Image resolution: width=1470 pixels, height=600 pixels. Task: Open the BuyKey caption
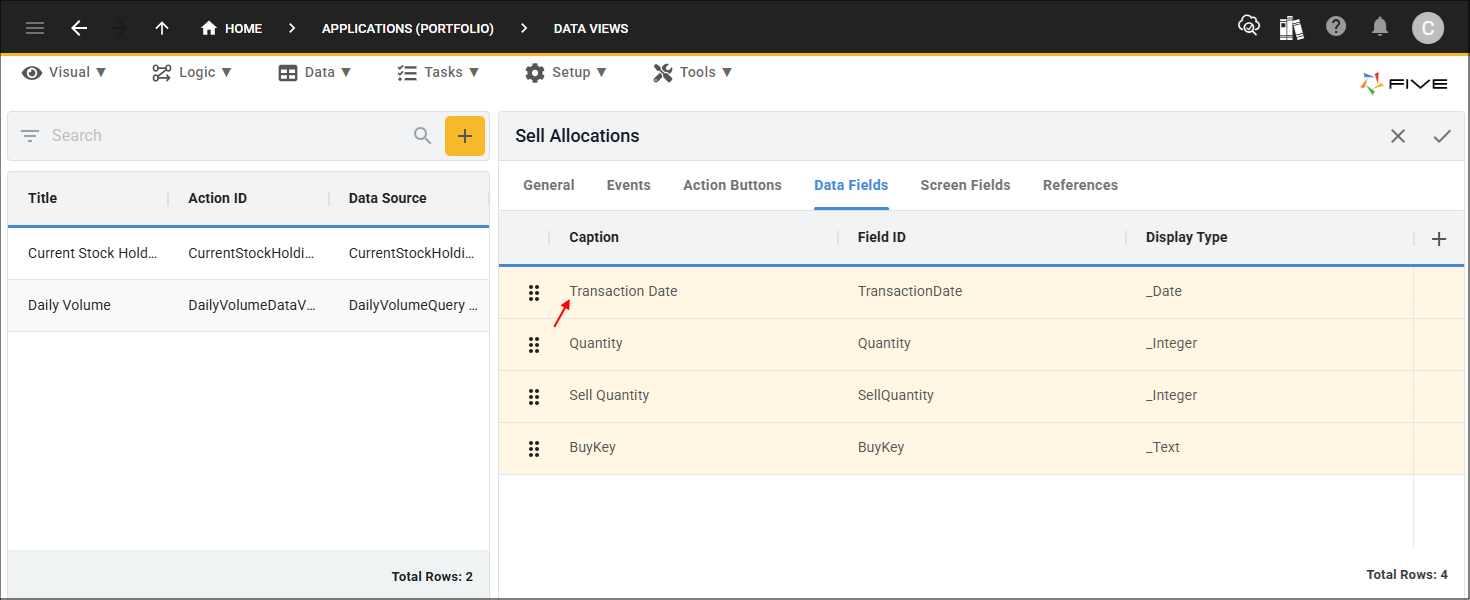[x=593, y=447]
